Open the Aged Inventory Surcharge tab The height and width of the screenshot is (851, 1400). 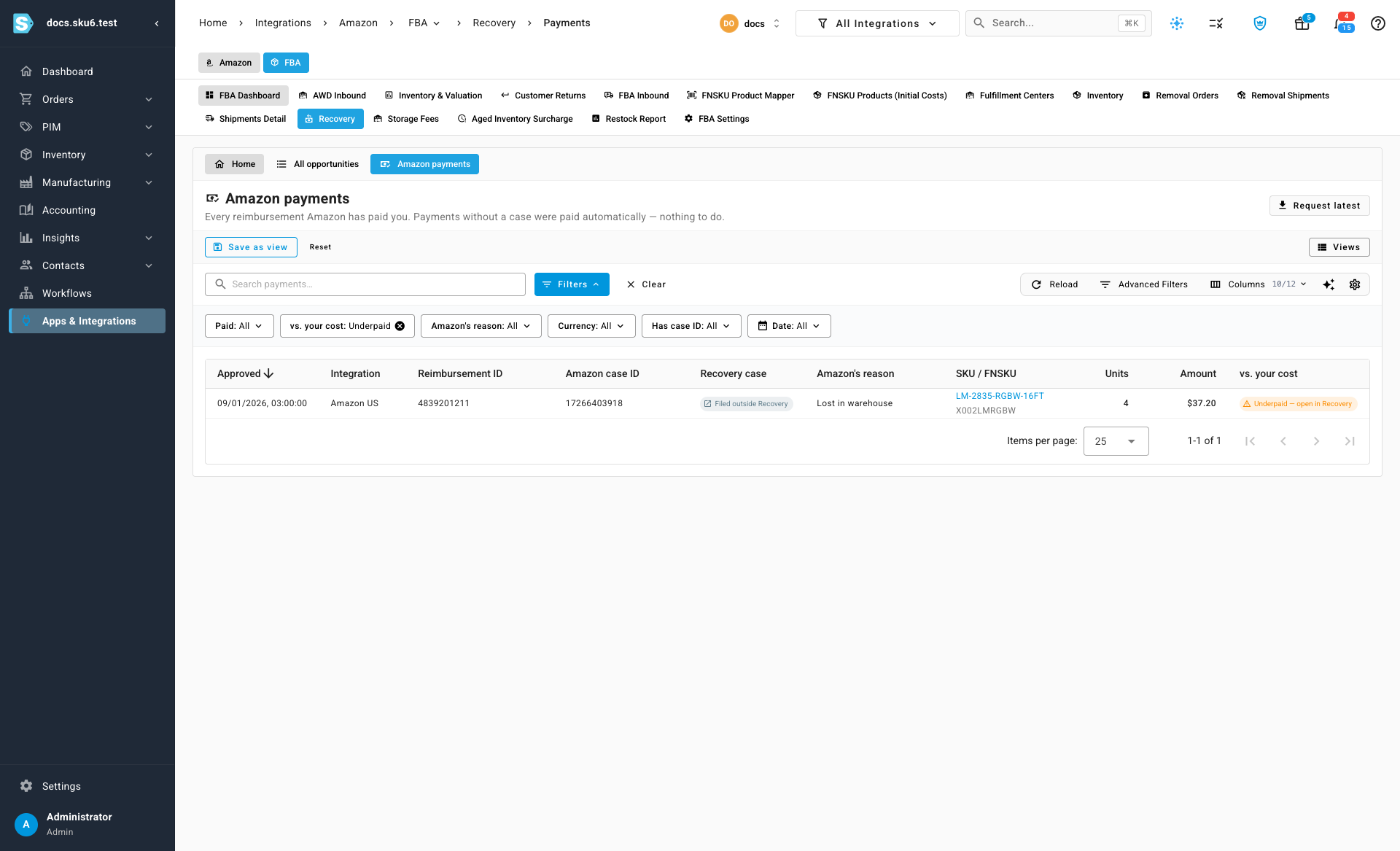[516, 119]
